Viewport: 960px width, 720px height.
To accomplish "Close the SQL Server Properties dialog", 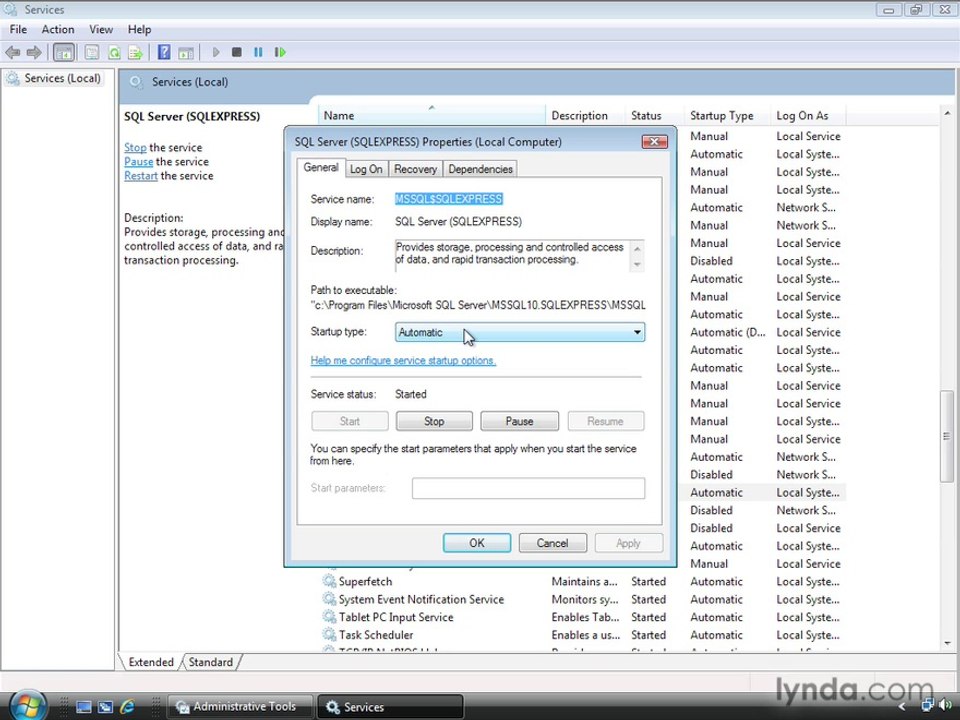I will (x=654, y=141).
